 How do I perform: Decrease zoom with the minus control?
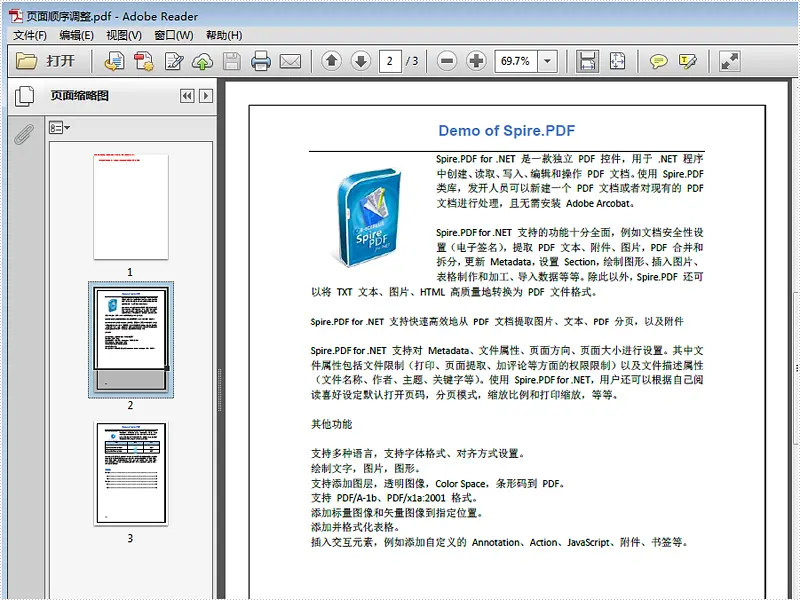[x=446, y=61]
